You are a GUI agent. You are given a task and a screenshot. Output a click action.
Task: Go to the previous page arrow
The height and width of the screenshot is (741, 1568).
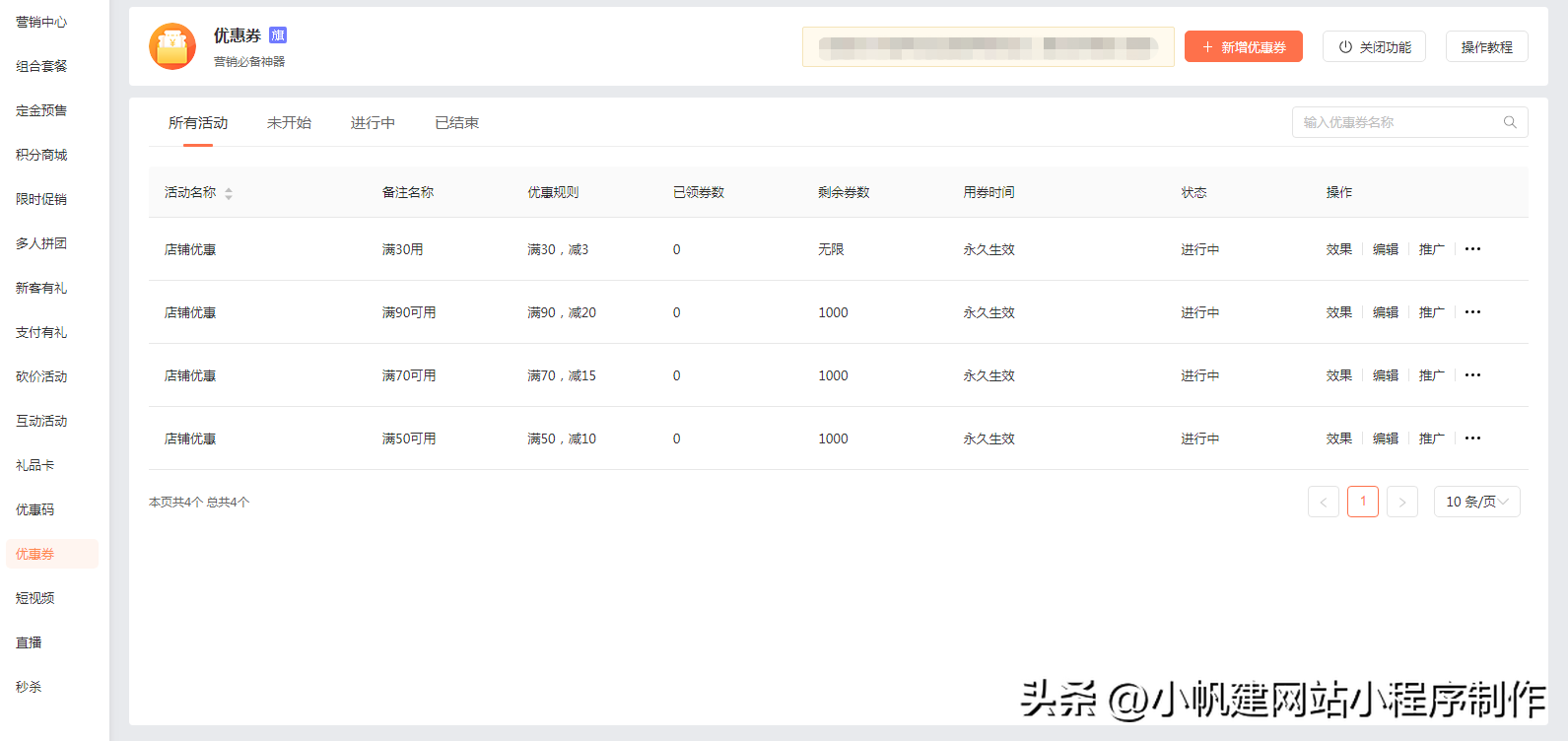tap(1323, 502)
